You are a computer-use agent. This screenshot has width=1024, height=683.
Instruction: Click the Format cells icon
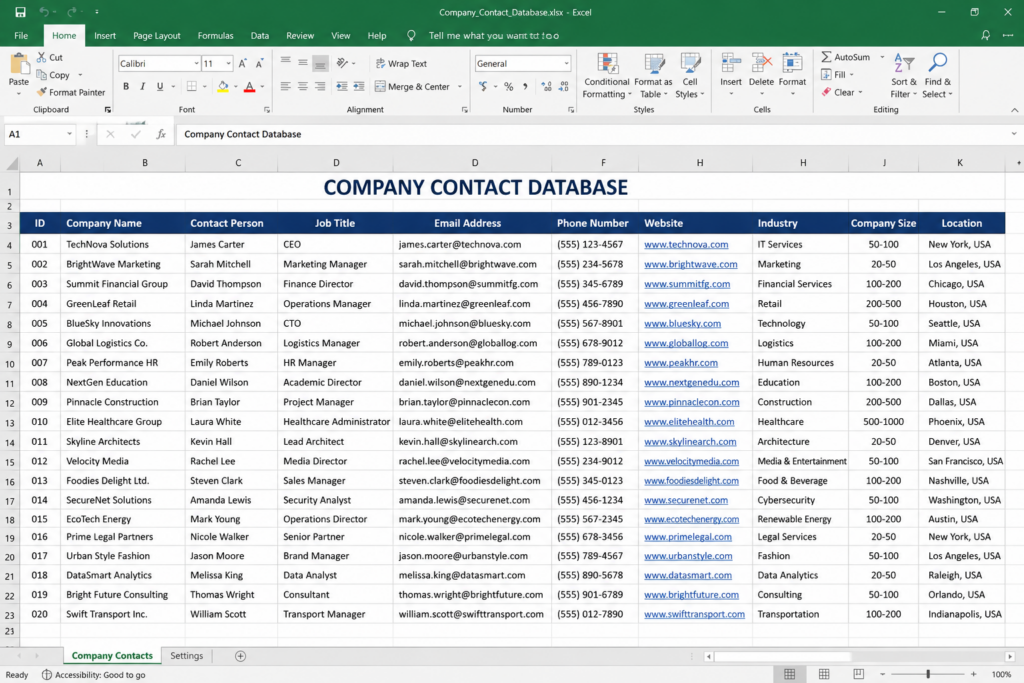tap(792, 64)
